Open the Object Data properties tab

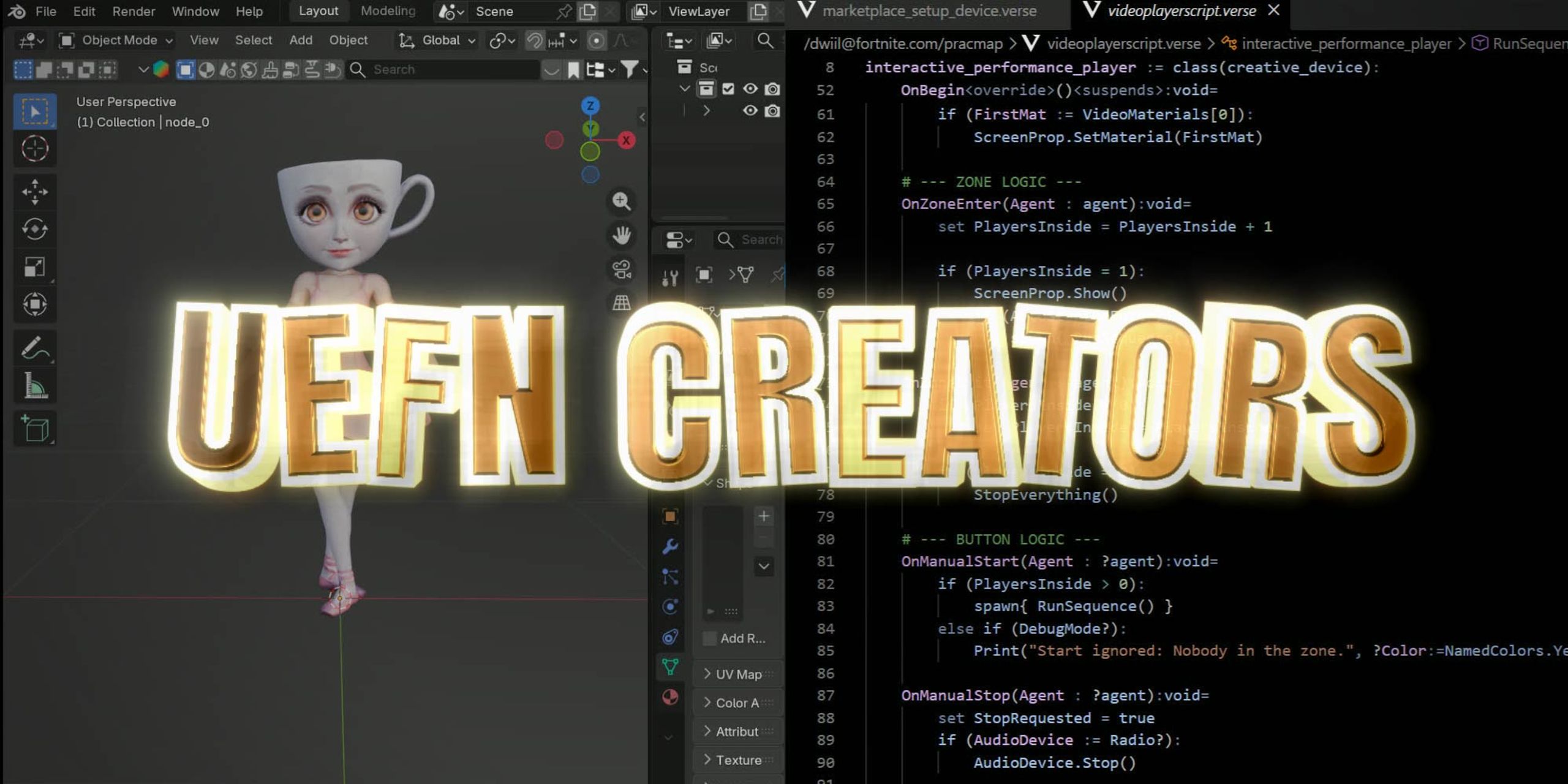click(x=670, y=666)
